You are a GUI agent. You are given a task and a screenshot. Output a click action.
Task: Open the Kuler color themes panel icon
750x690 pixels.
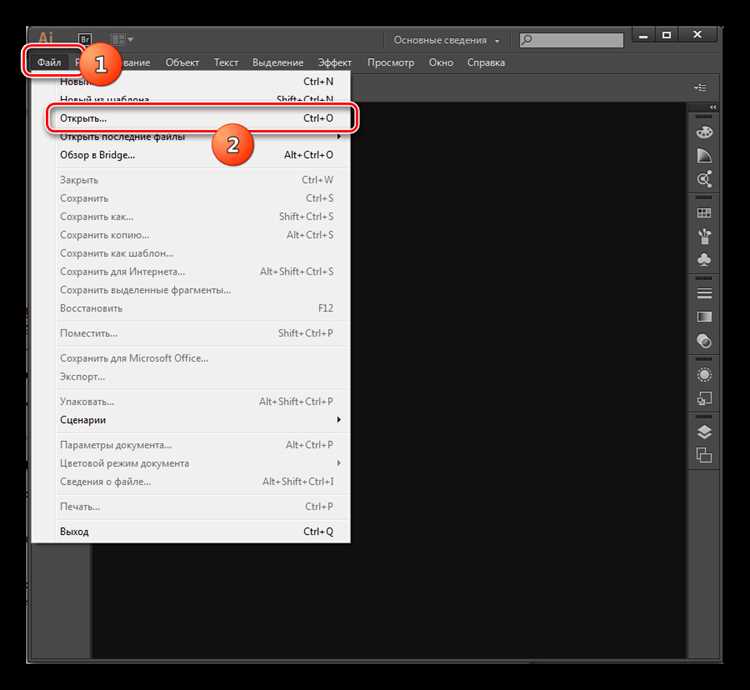coord(704,179)
